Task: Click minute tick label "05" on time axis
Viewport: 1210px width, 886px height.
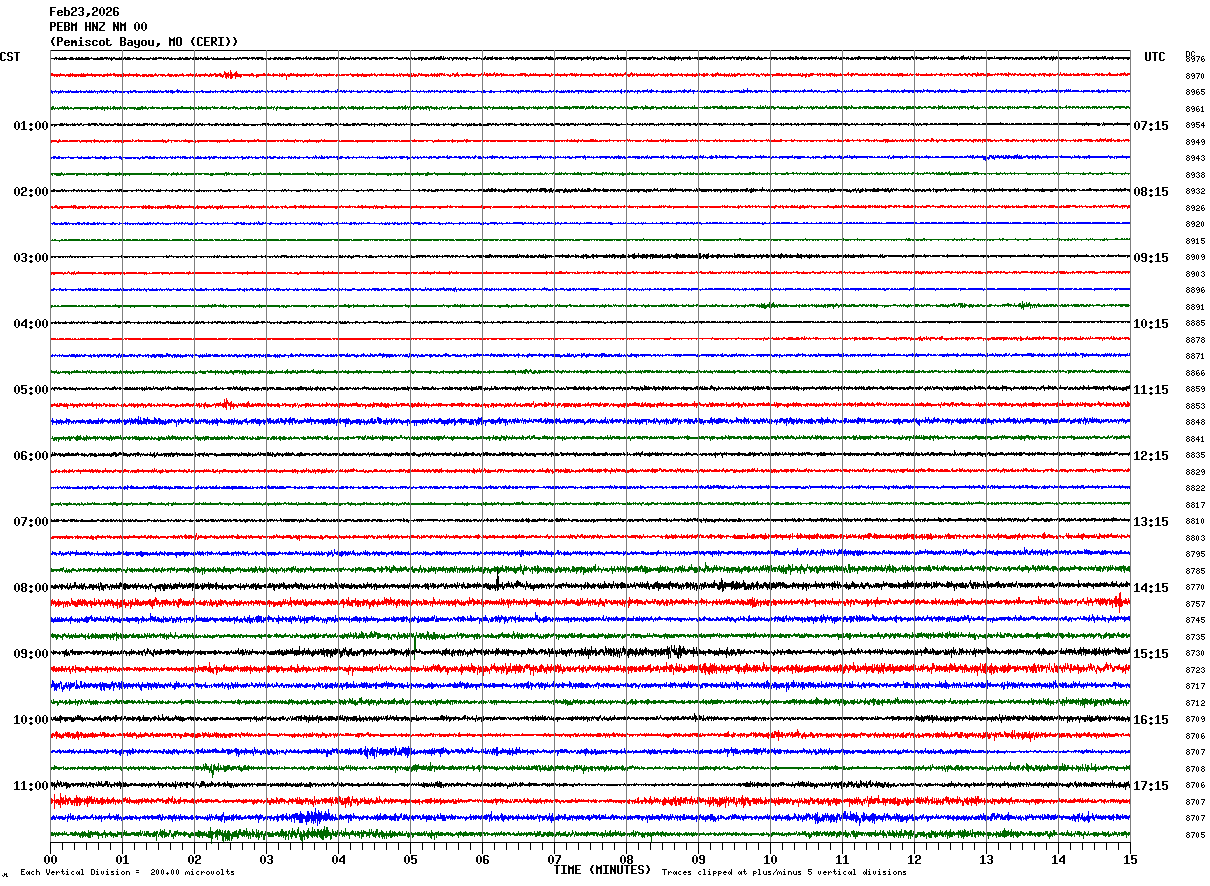Action: pos(410,859)
